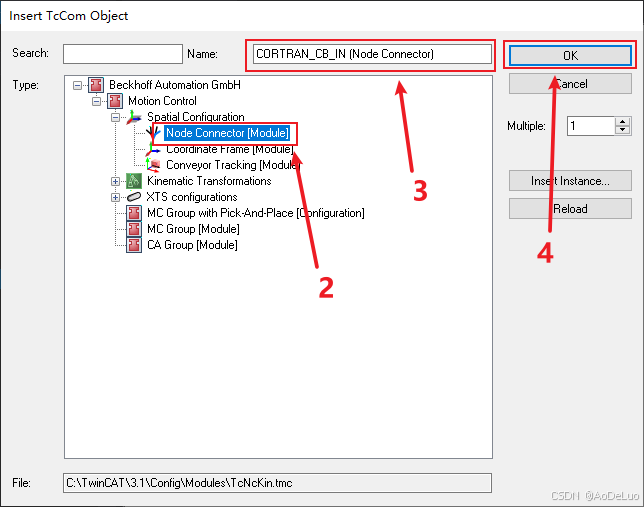644x507 pixels.
Task: Click the Multiple count field
Action: 591,126
